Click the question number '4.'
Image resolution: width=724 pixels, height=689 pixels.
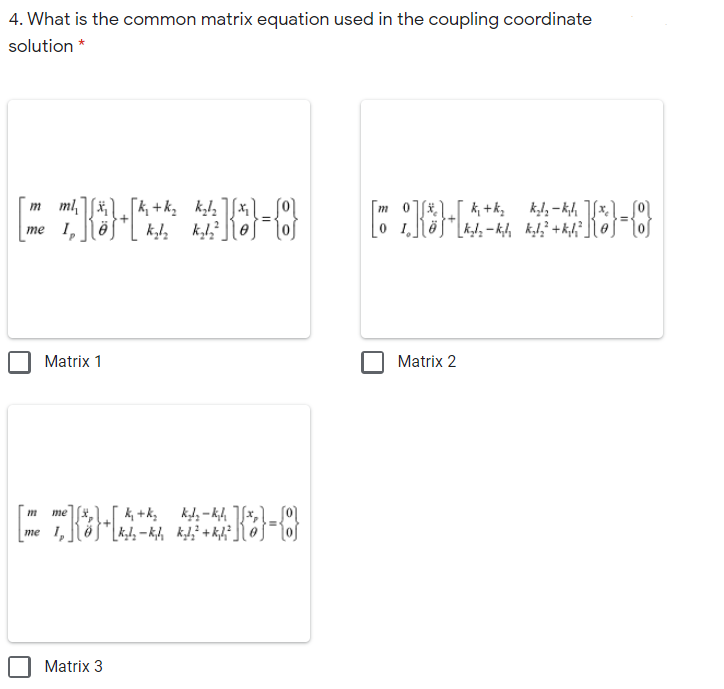coord(15,19)
